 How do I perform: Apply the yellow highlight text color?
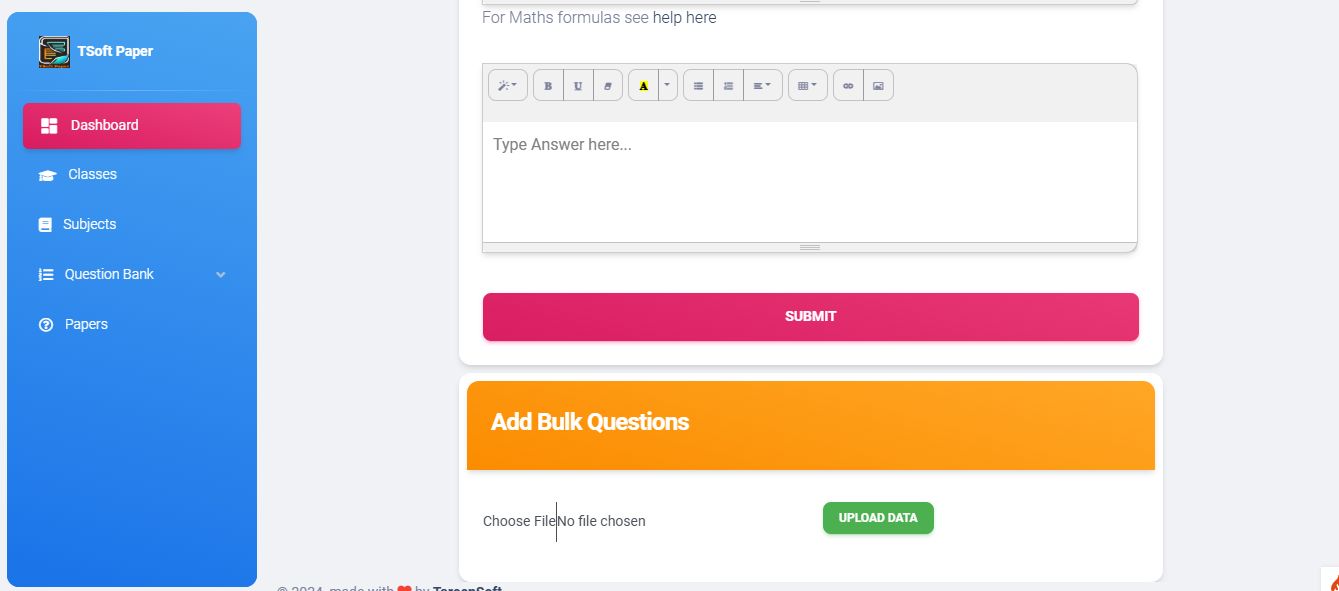pyautogui.click(x=643, y=86)
